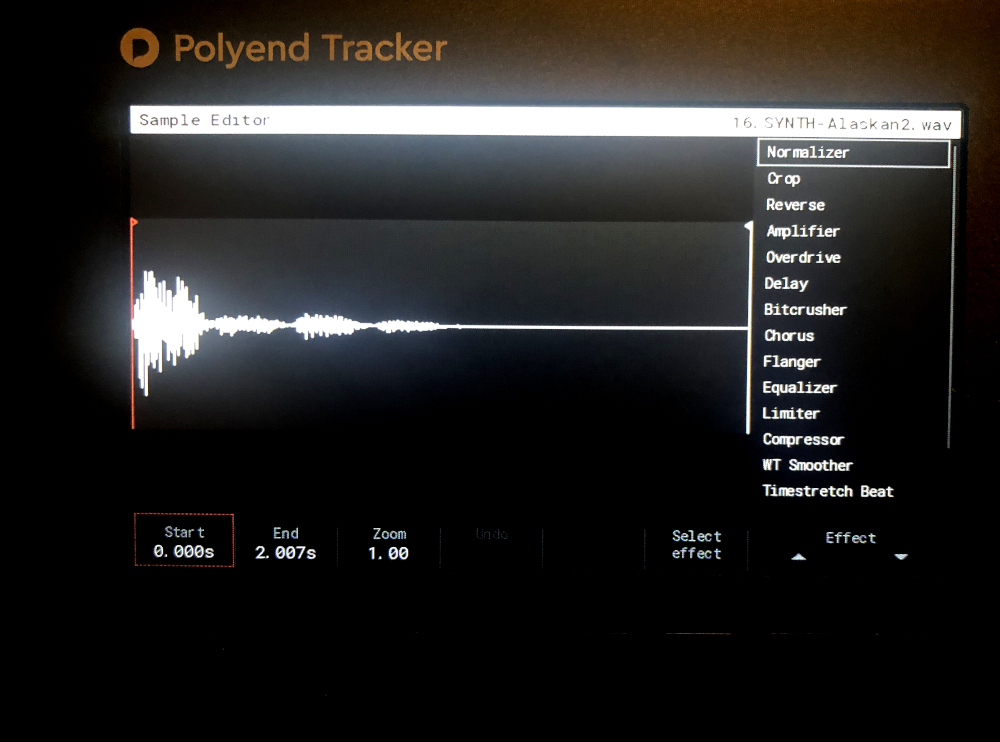The height and width of the screenshot is (742, 1000).
Task: Choose Amplifier from the effect list
Action: pos(803,231)
